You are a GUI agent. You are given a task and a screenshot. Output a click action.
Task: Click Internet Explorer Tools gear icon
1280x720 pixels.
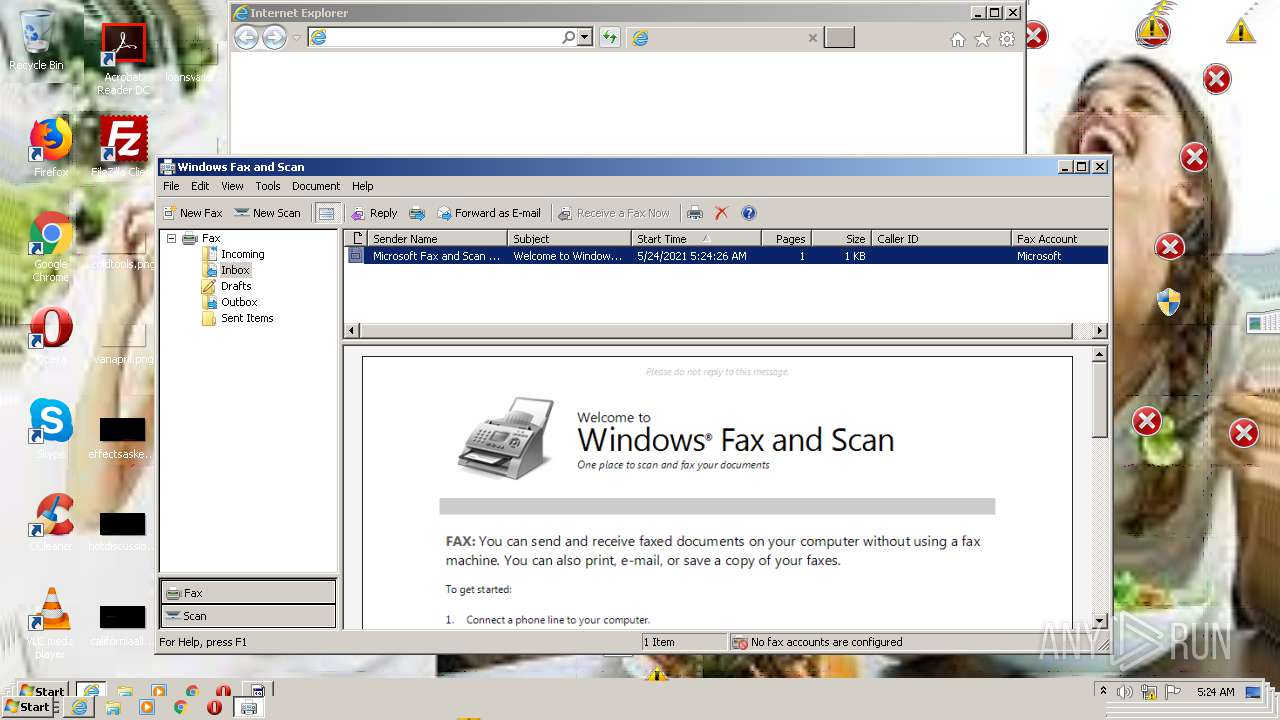[1007, 39]
